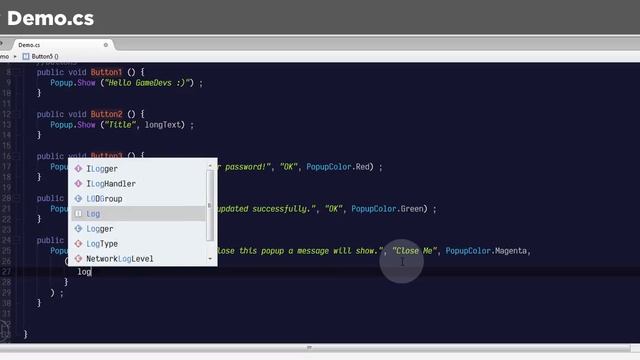Viewport: 640px width, 360px height.
Task: Click the Logger class icon
Action: click(x=78, y=229)
